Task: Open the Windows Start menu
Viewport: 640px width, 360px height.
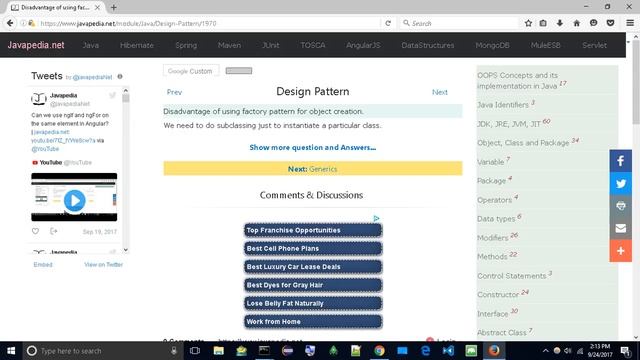Action: tap(11, 351)
